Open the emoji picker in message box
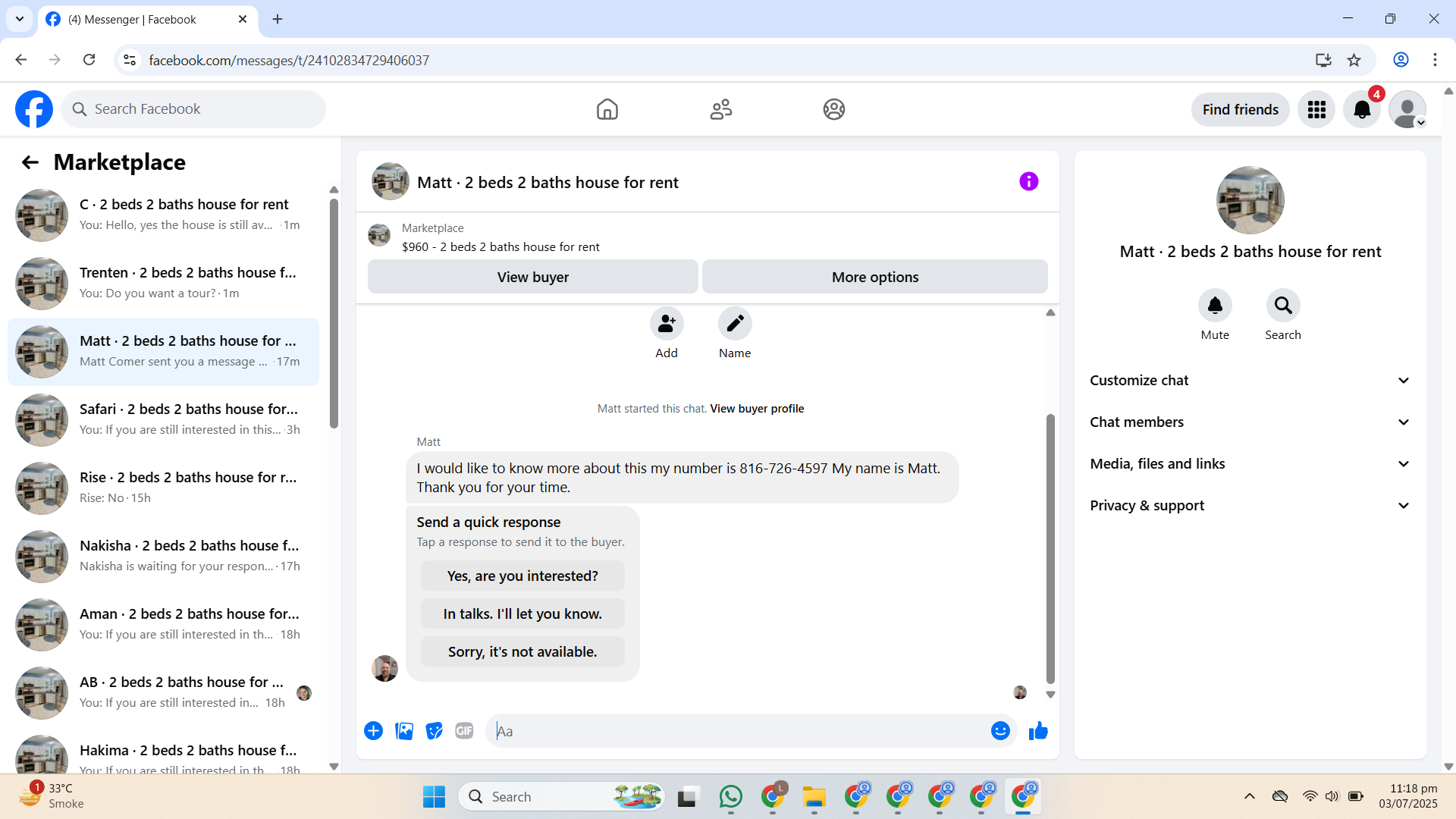The image size is (1456, 819). point(1000,731)
